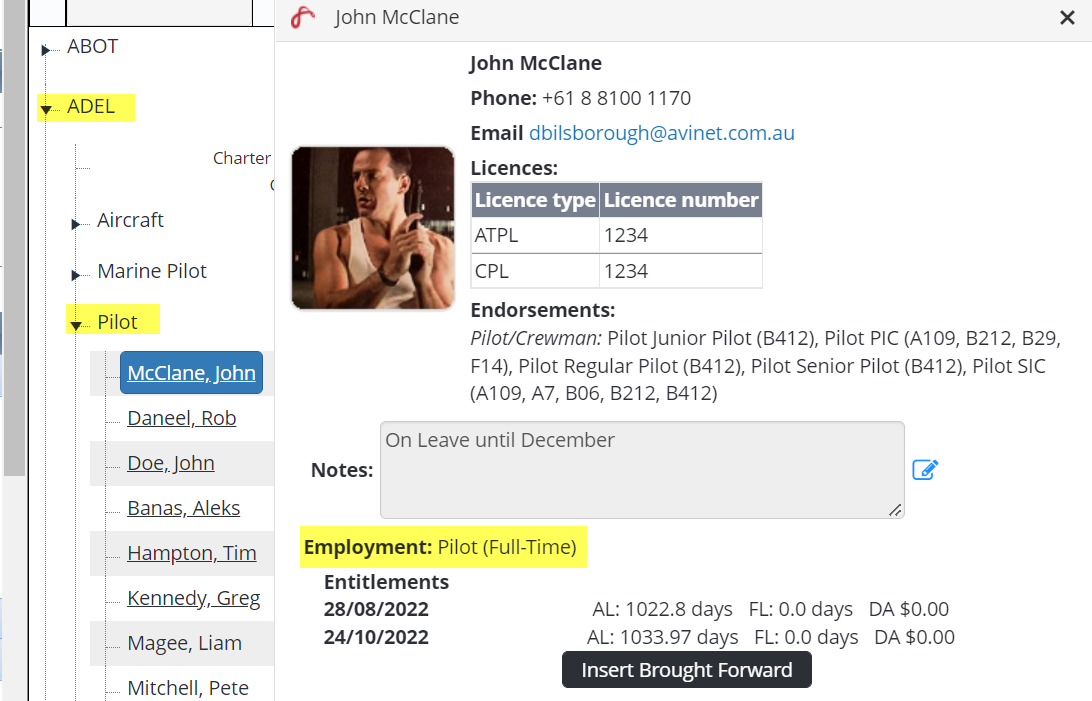Image resolution: width=1092 pixels, height=701 pixels.
Task: Expand the Marine Pilot node
Action: (x=76, y=275)
